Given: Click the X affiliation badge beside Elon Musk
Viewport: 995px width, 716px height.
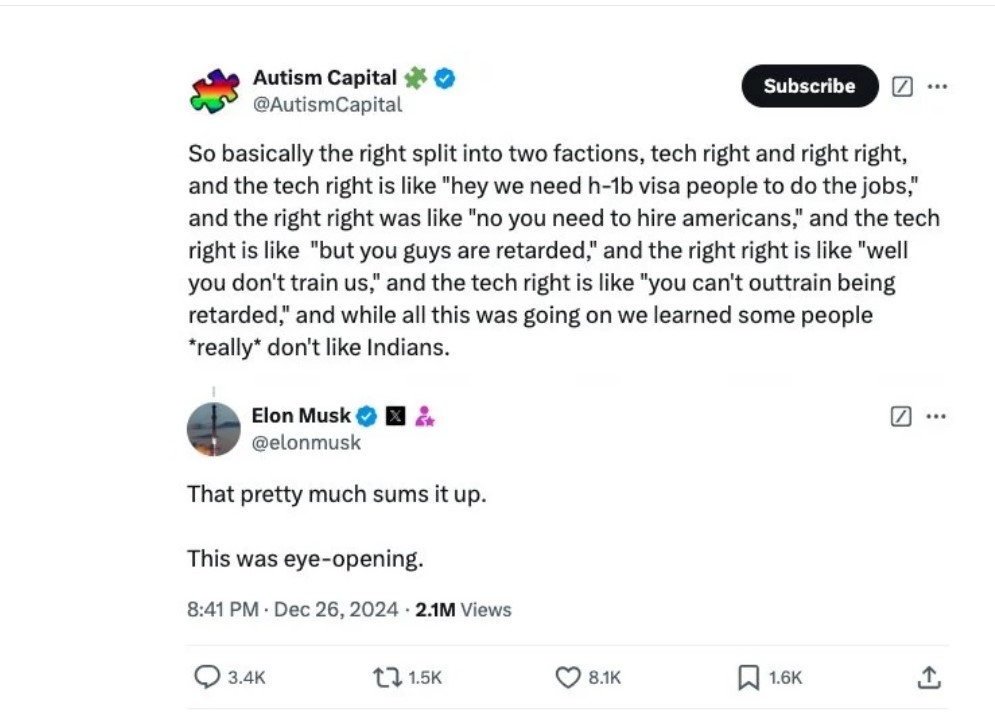Looking at the screenshot, I should pos(395,416).
